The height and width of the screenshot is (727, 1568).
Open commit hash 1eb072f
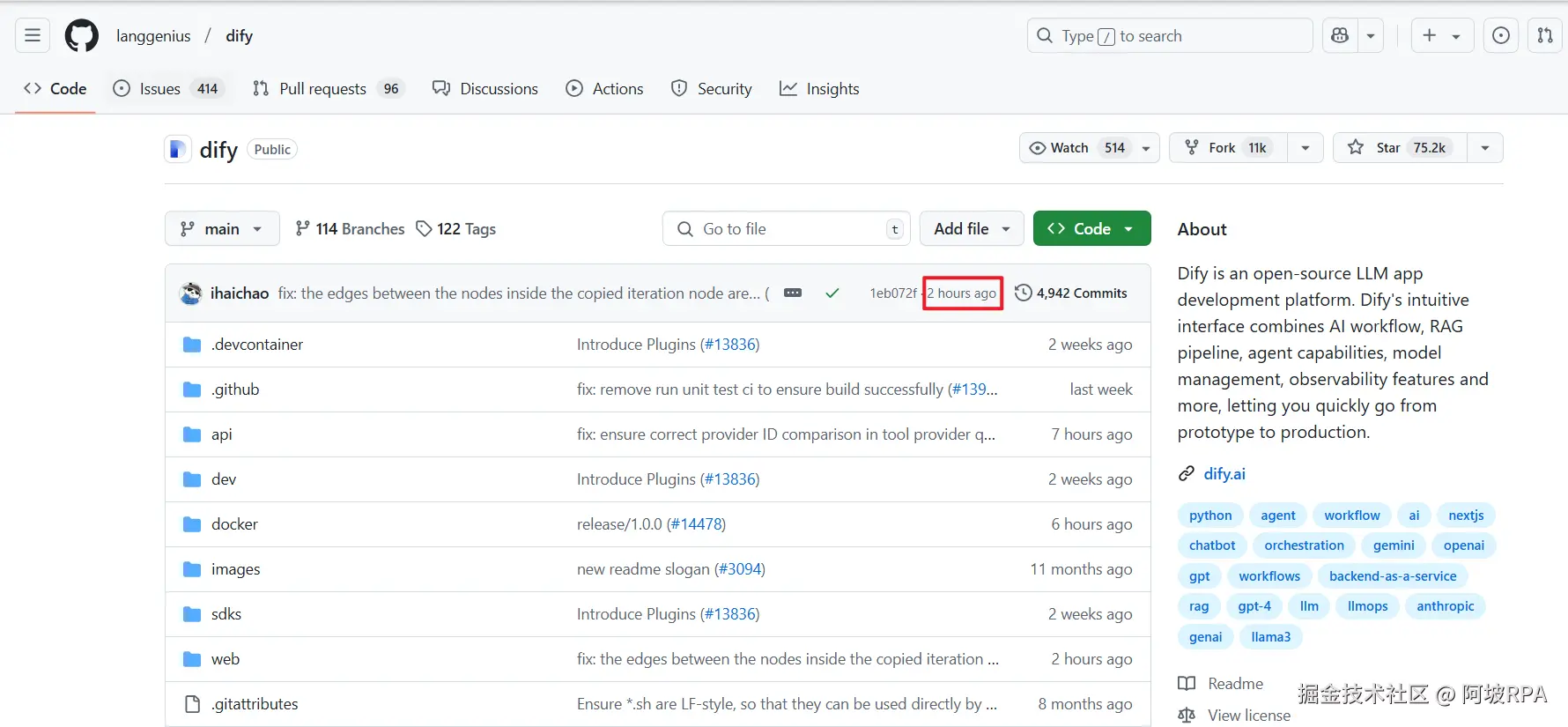click(x=893, y=293)
